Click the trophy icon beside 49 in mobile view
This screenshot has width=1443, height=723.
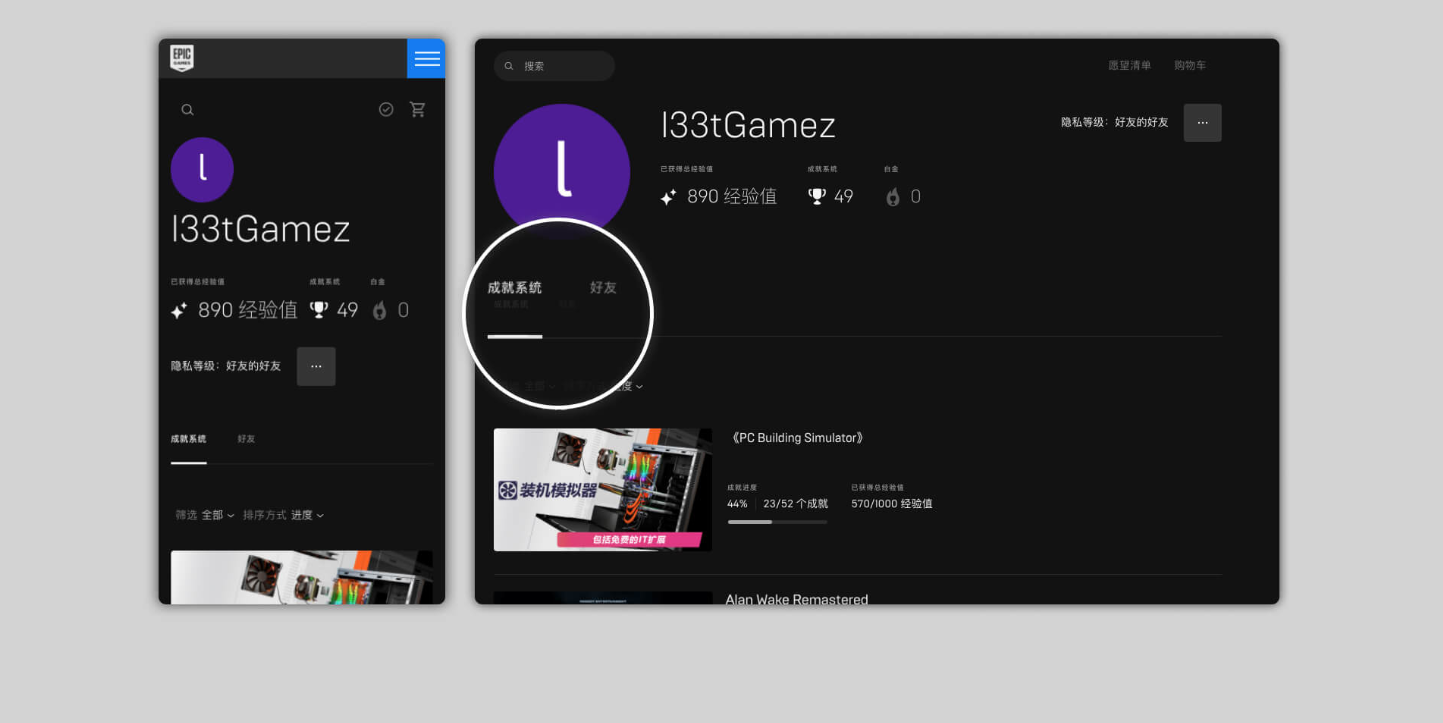[319, 310]
